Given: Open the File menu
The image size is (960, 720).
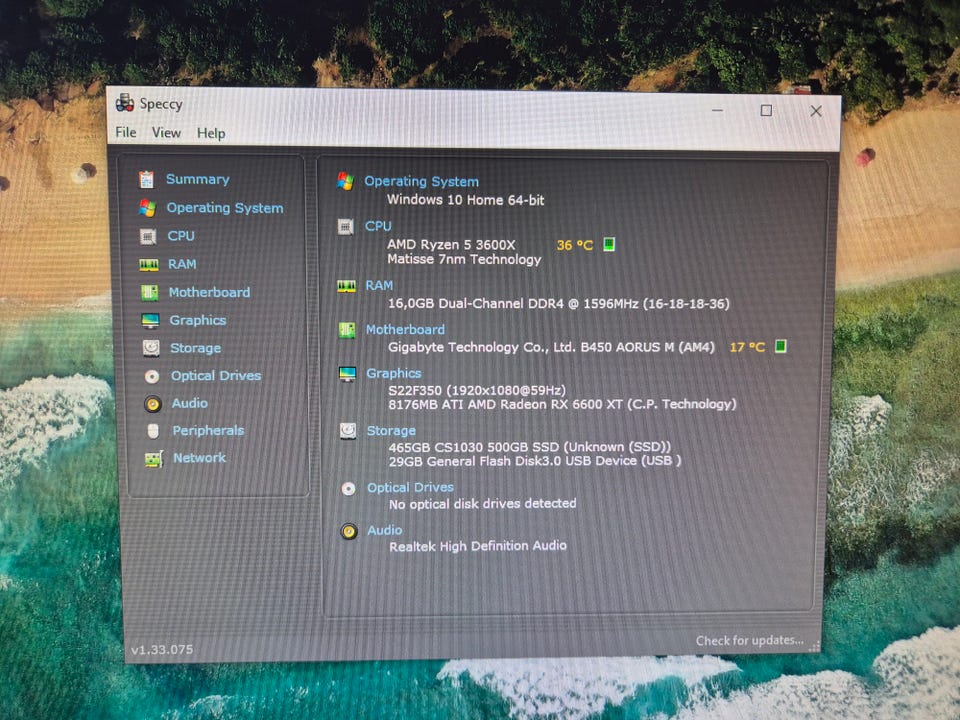Looking at the screenshot, I should coord(126,132).
